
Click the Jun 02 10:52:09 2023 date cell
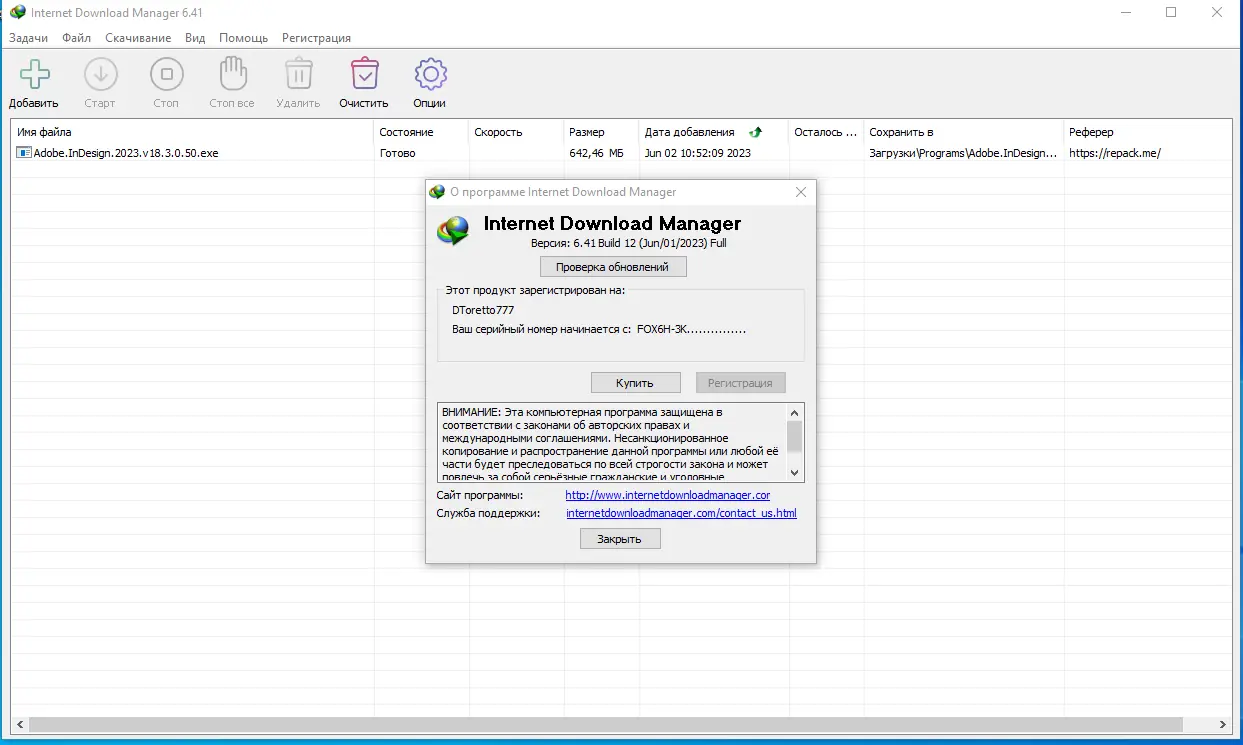(x=698, y=153)
